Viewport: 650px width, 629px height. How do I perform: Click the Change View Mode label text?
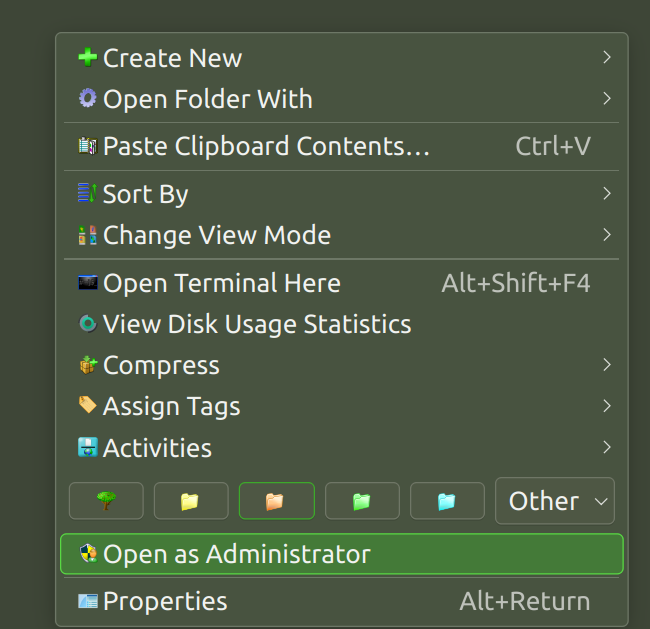217,236
